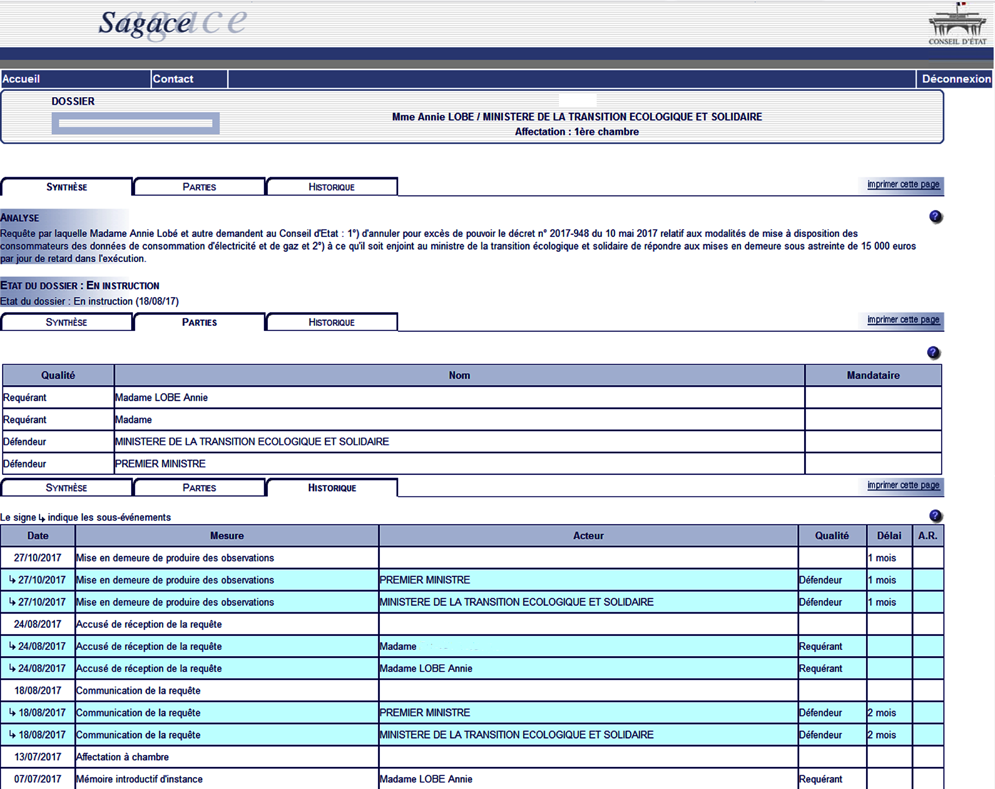Select the Parties tab in the middle tab row
The width and height of the screenshot is (995, 789).
click(199, 322)
